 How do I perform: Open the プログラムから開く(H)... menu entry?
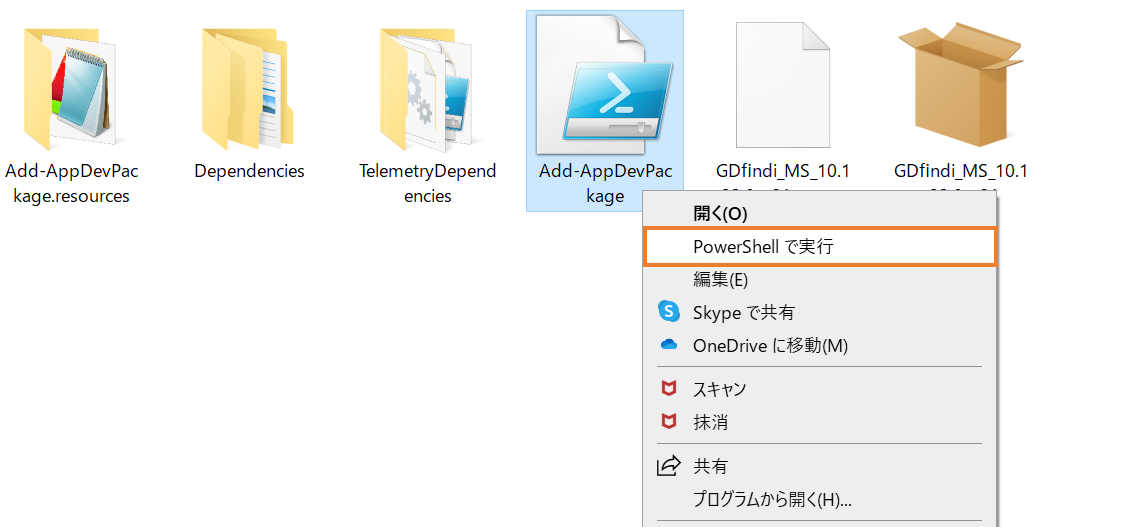pyautogui.click(x=772, y=499)
